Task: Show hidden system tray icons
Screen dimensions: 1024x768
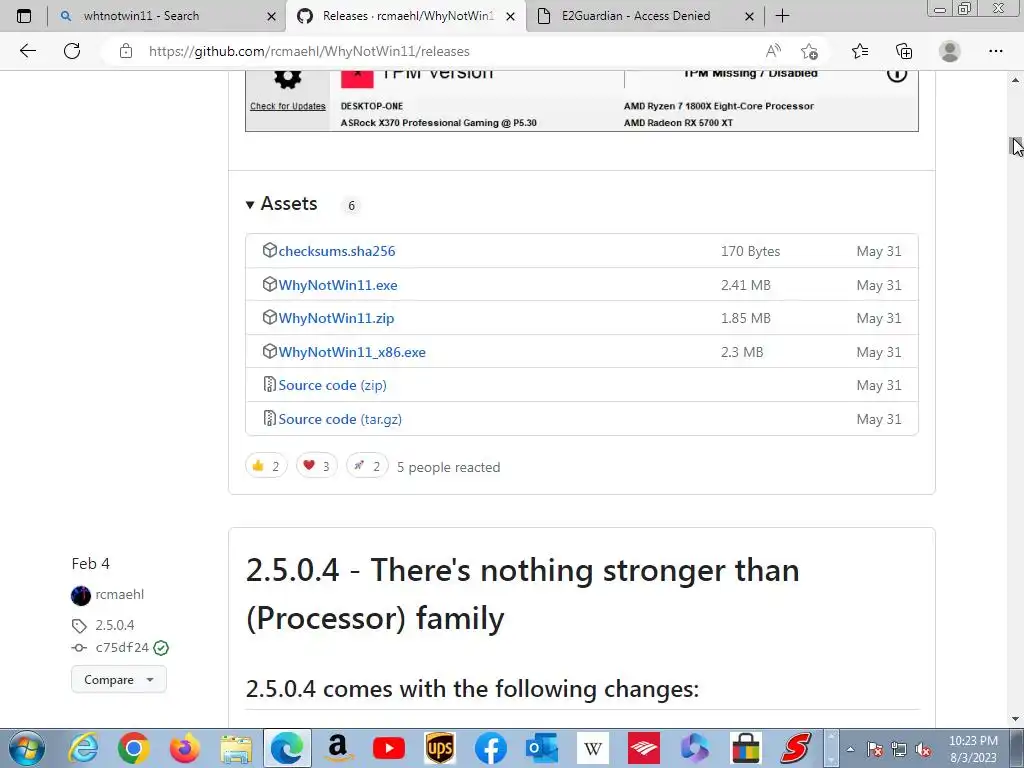Action: [x=850, y=749]
